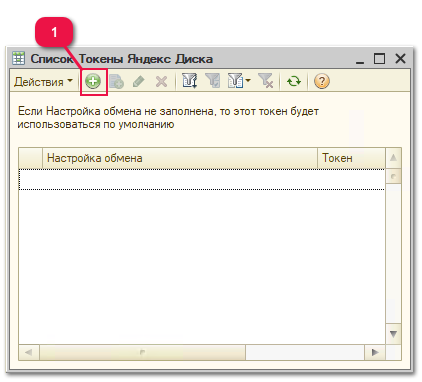
Task: Click the grey X delete record icon
Action: 161,81
